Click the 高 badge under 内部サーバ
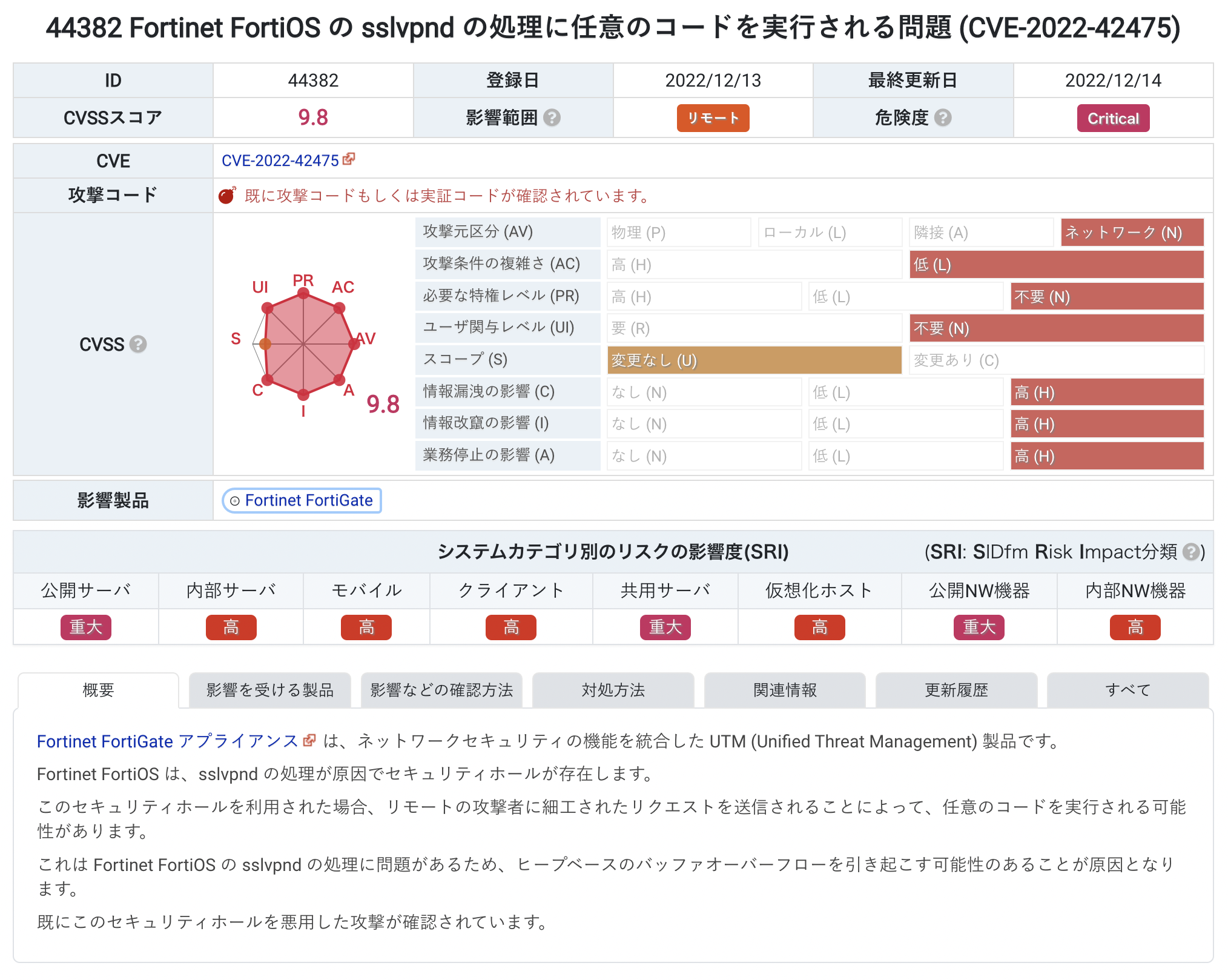The image size is (1228, 980). 231,627
